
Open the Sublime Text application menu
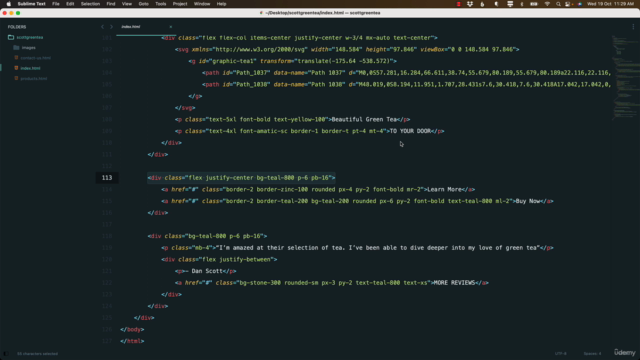coord(31,4)
